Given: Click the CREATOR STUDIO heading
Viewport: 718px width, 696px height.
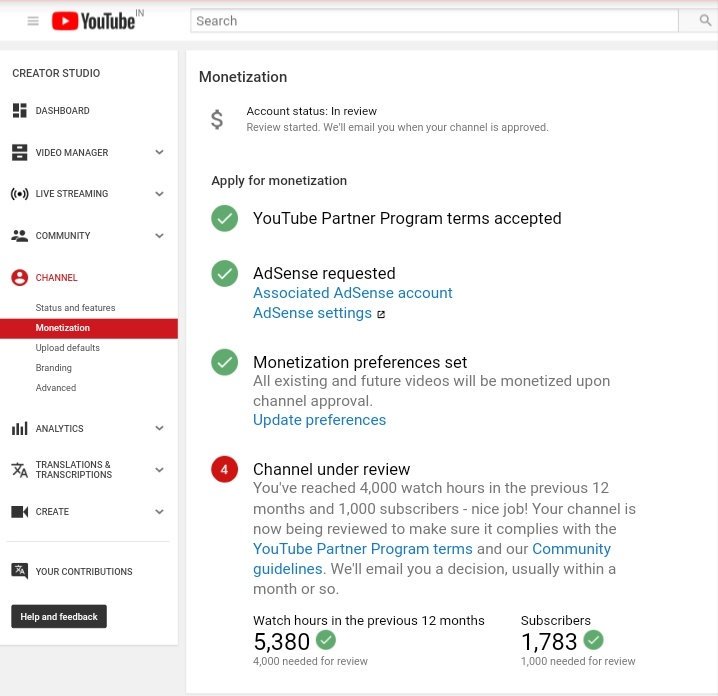Looking at the screenshot, I should pos(56,73).
